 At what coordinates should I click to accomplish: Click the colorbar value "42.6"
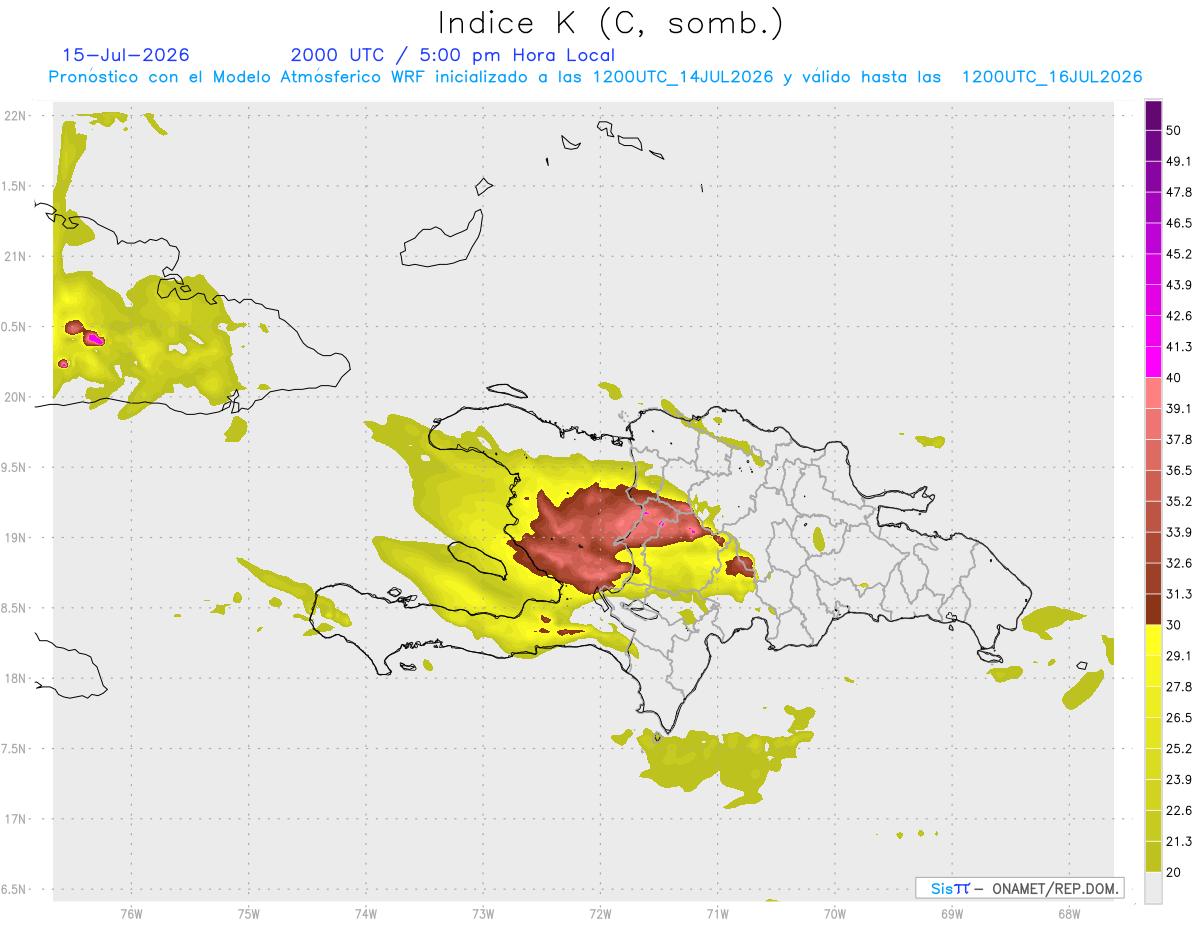point(1179,316)
